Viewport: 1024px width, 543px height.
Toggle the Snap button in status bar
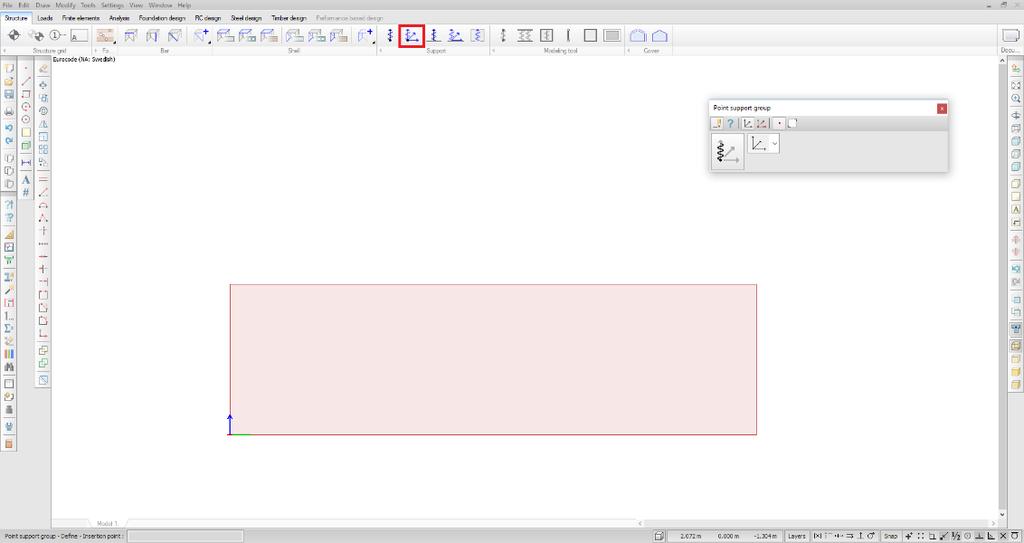pos(890,536)
